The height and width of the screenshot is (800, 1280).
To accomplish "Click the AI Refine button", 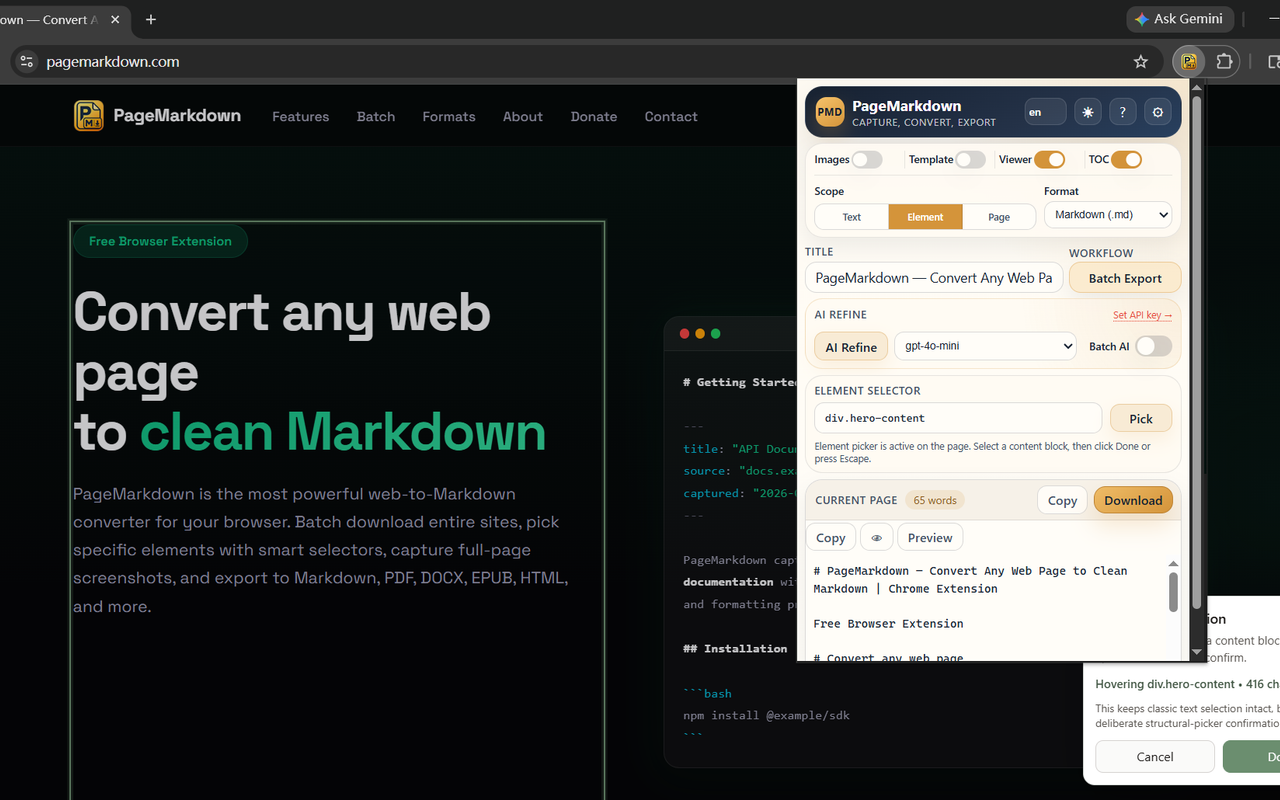I will (x=851, y=347).
